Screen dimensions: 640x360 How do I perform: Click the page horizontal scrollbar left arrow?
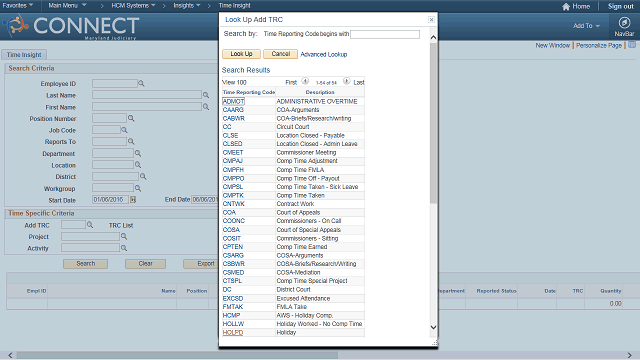tap(10, 356)
